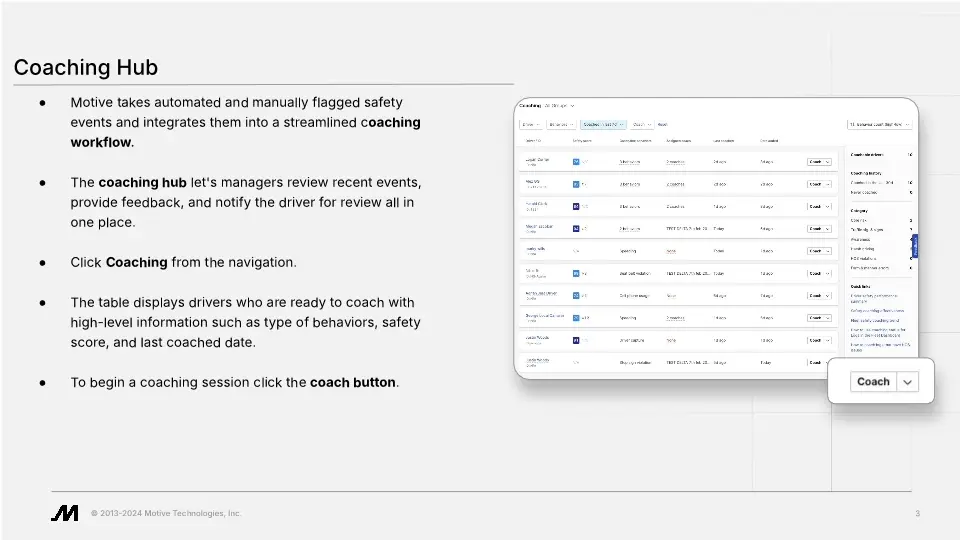The height and width of the screenshot is (540, 960).
Task: Click the safety score badge in the Cell phone usage row
Action: coord(576,295)
